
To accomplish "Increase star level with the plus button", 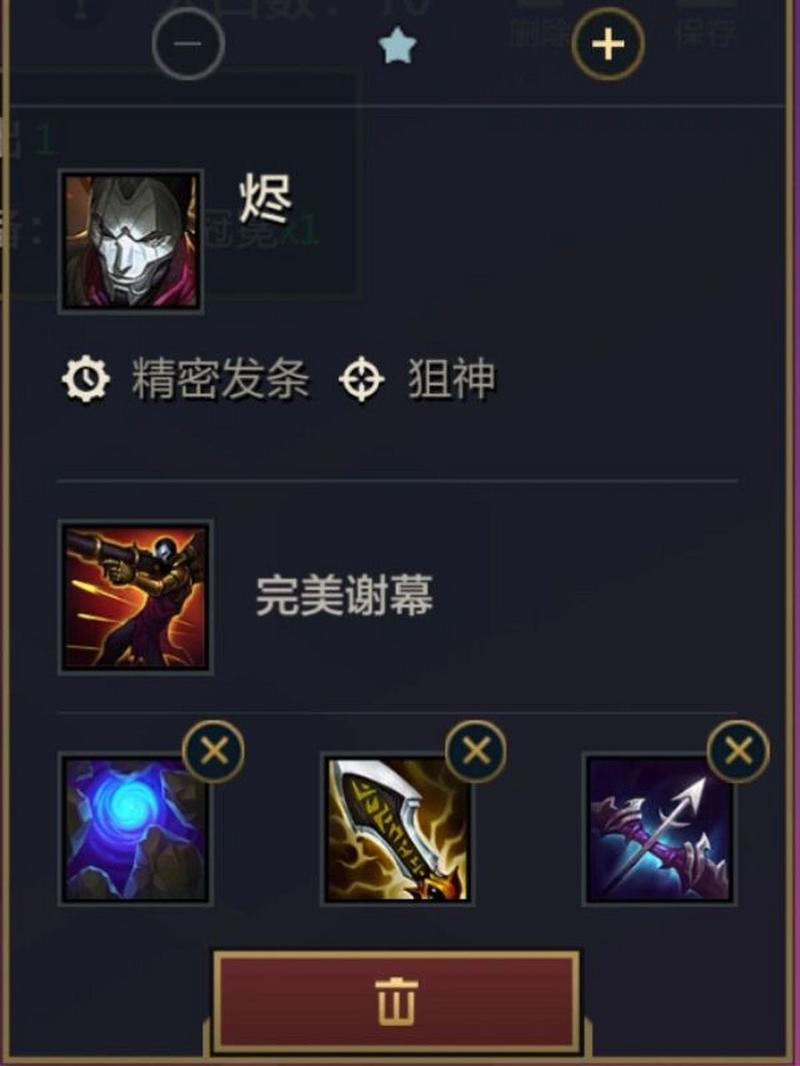I will click(608, 44).
